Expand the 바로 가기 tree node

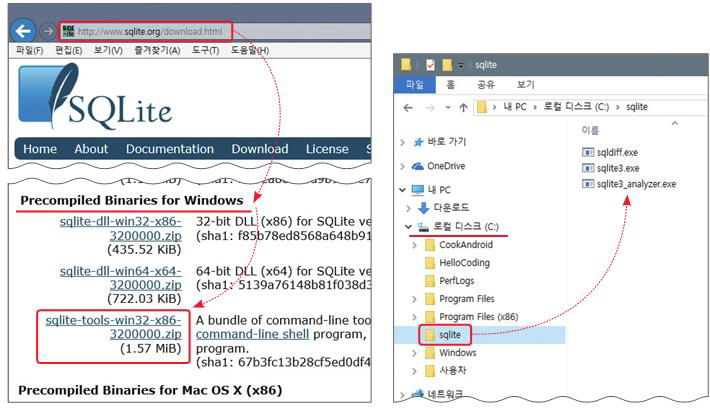click(403, 142)
